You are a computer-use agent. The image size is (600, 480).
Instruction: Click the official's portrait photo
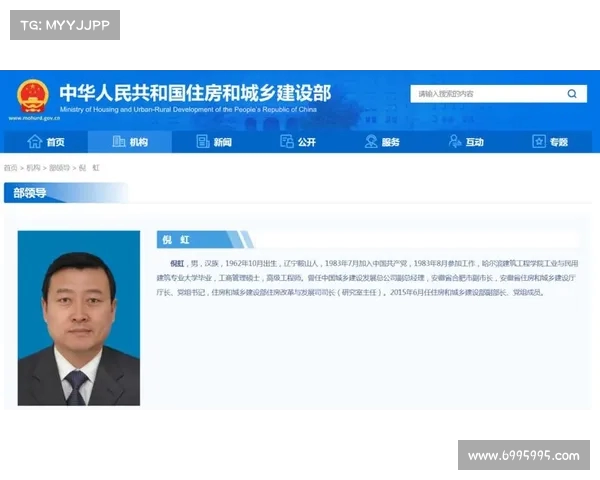[x=79, y=318]
